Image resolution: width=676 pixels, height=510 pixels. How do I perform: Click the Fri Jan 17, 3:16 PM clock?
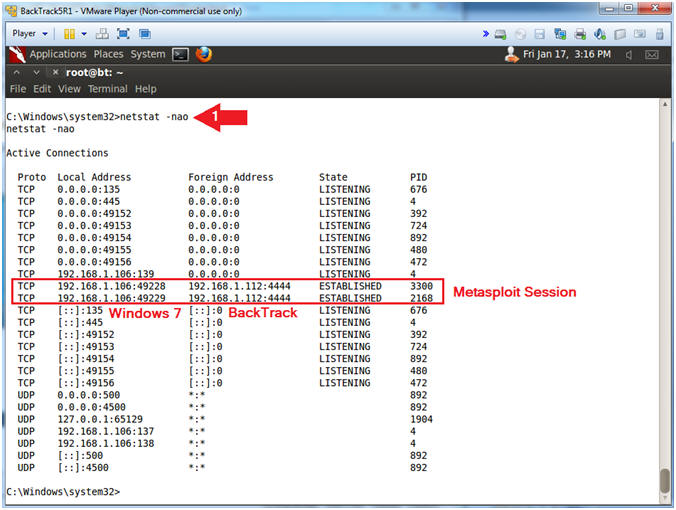coord(566,54)
